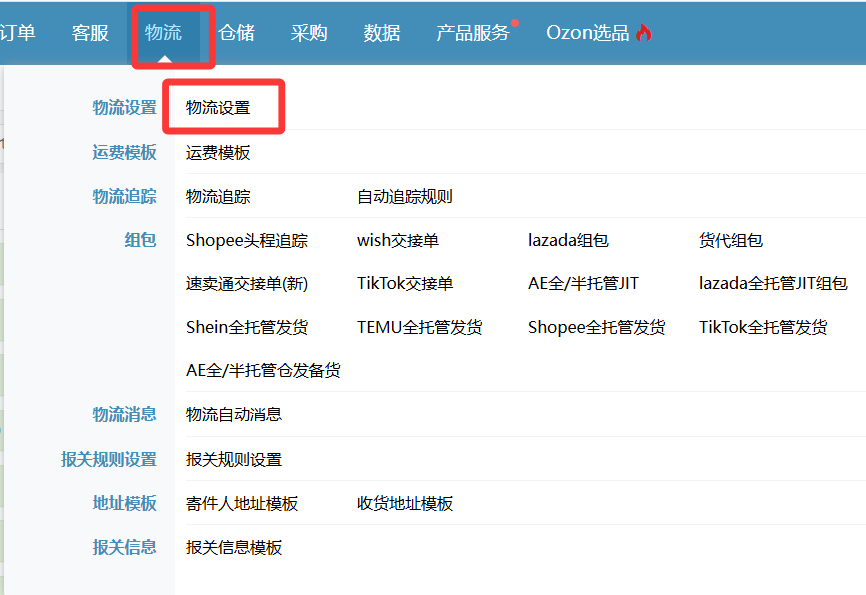Open the 运费模板 link
Screen dimensions: 866x595
[218, 153]
